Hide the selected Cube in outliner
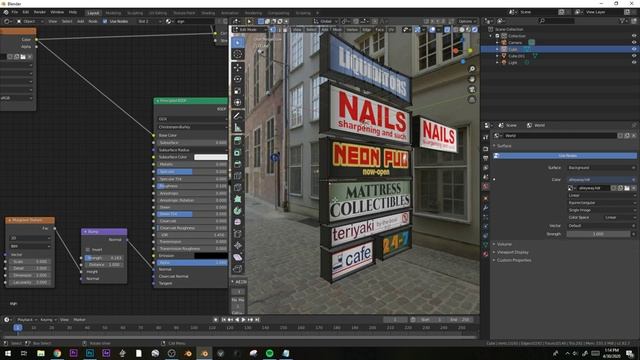 [634, 49]
